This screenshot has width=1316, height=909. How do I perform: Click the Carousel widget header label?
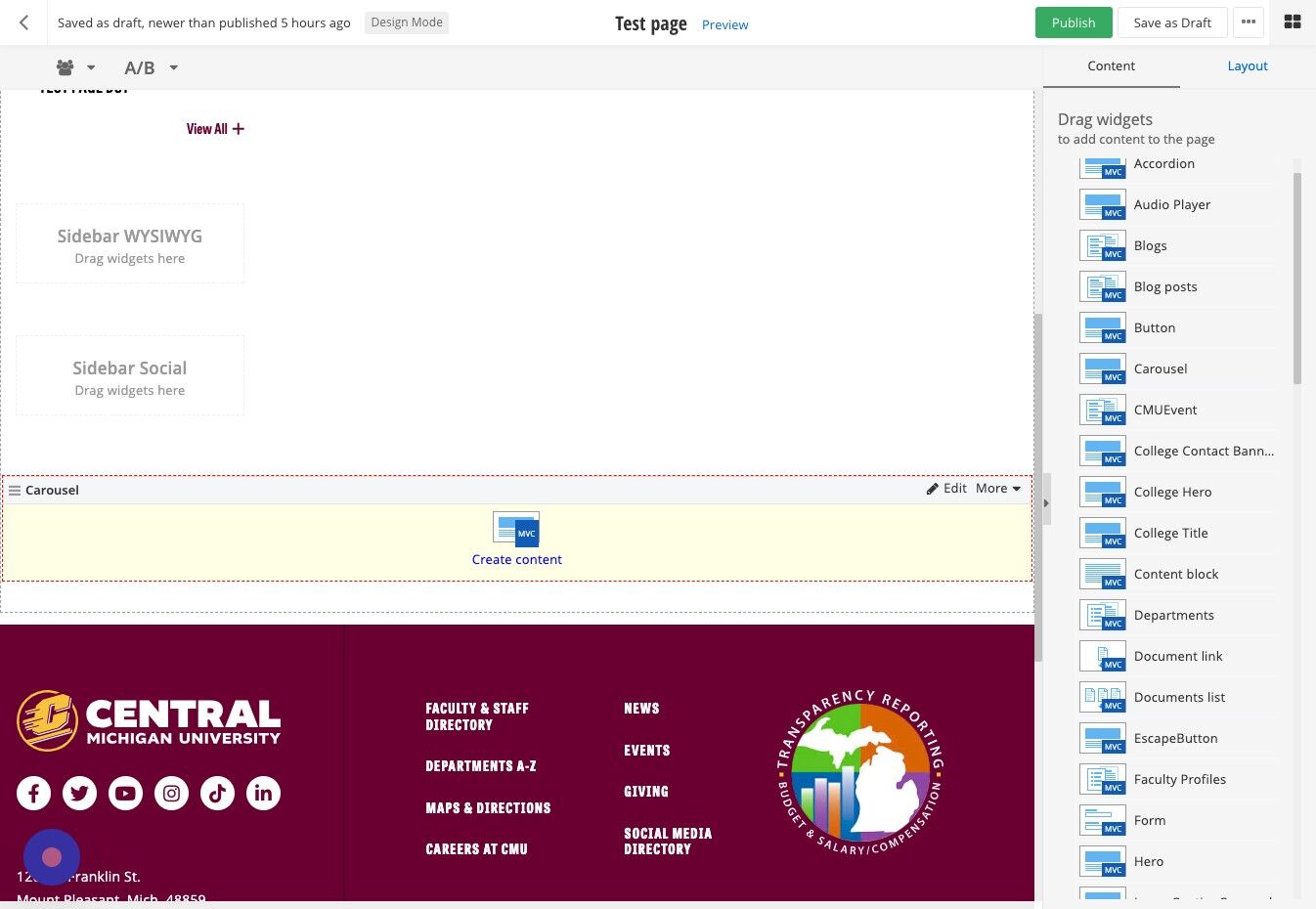[x=52, y=490]
